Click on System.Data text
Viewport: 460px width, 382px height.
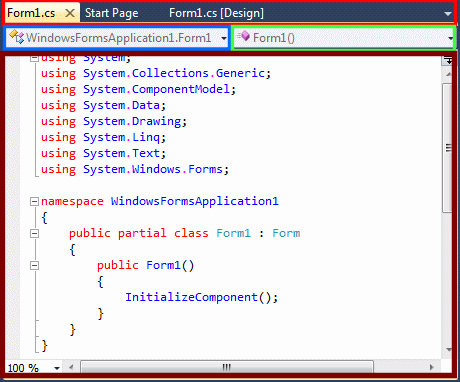[x=121, y=105]
